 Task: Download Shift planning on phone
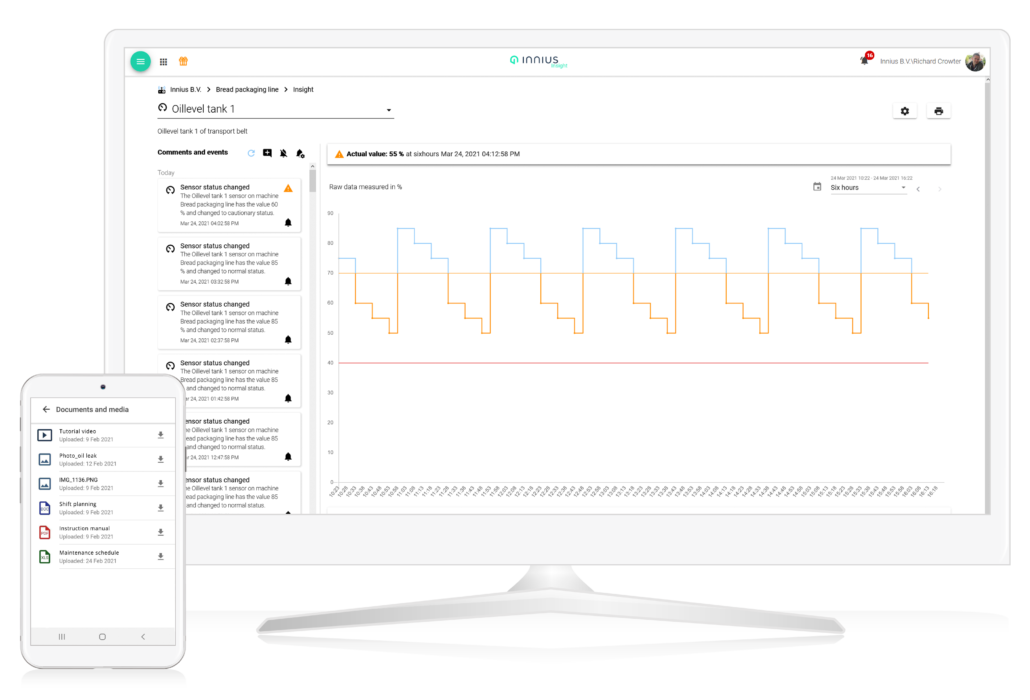160,508
